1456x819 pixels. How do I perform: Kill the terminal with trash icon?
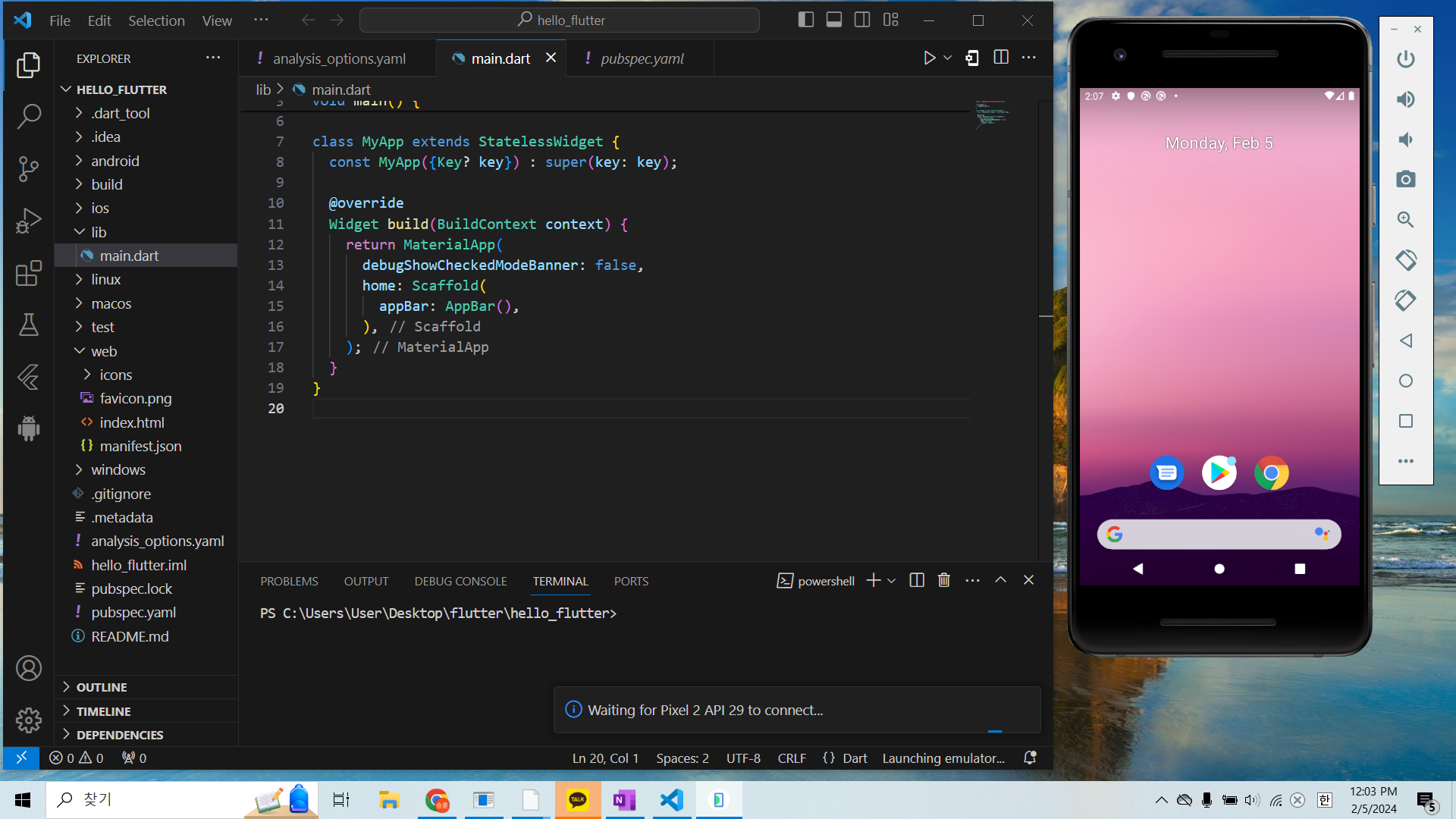coord(944,580)
